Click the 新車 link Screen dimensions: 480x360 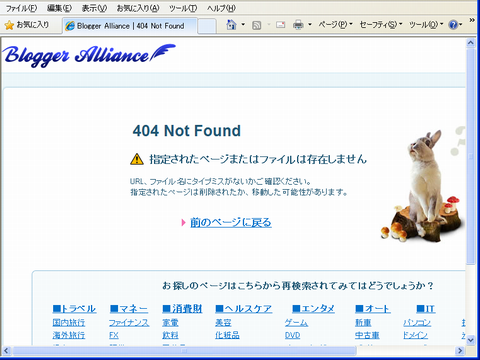[x=363, y=323]
